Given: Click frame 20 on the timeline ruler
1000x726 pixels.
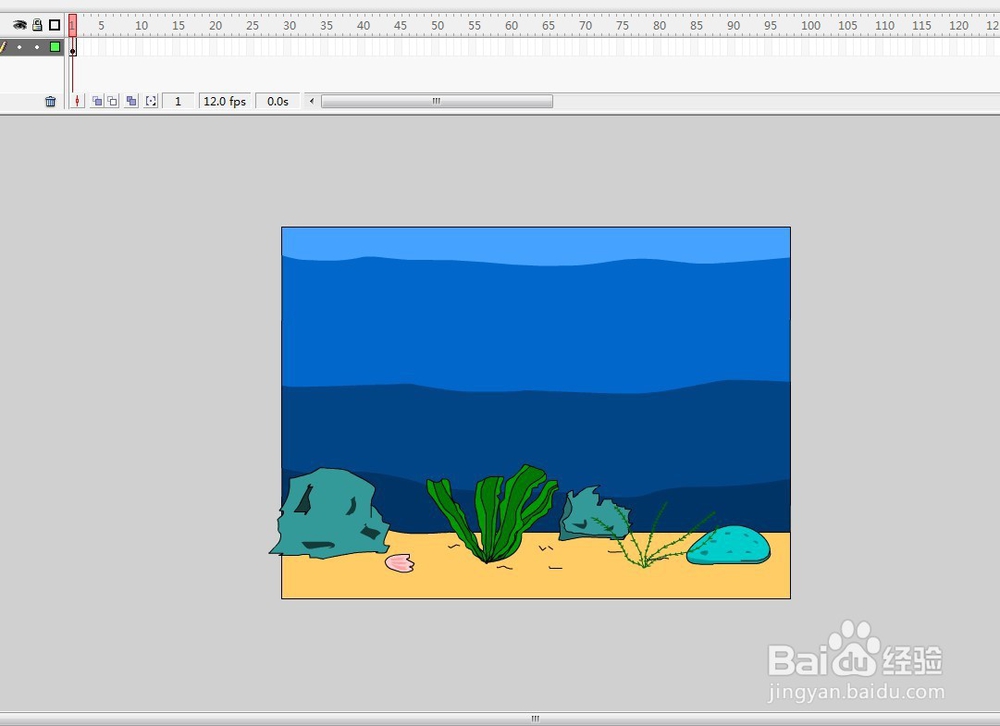Looking at the screenshot, I should point(216,26).
